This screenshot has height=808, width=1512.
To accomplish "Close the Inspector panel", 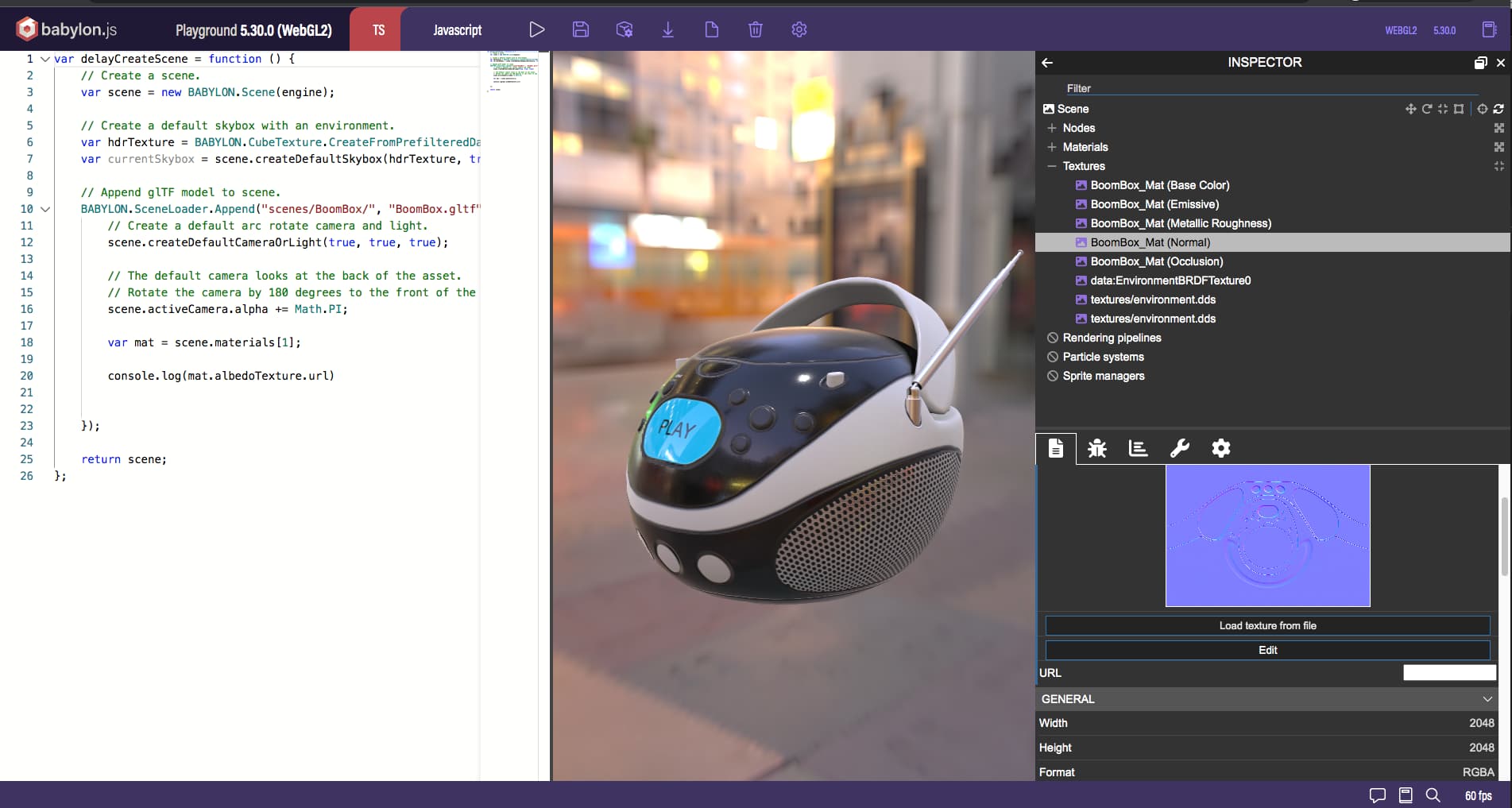I will [1501, 63].
